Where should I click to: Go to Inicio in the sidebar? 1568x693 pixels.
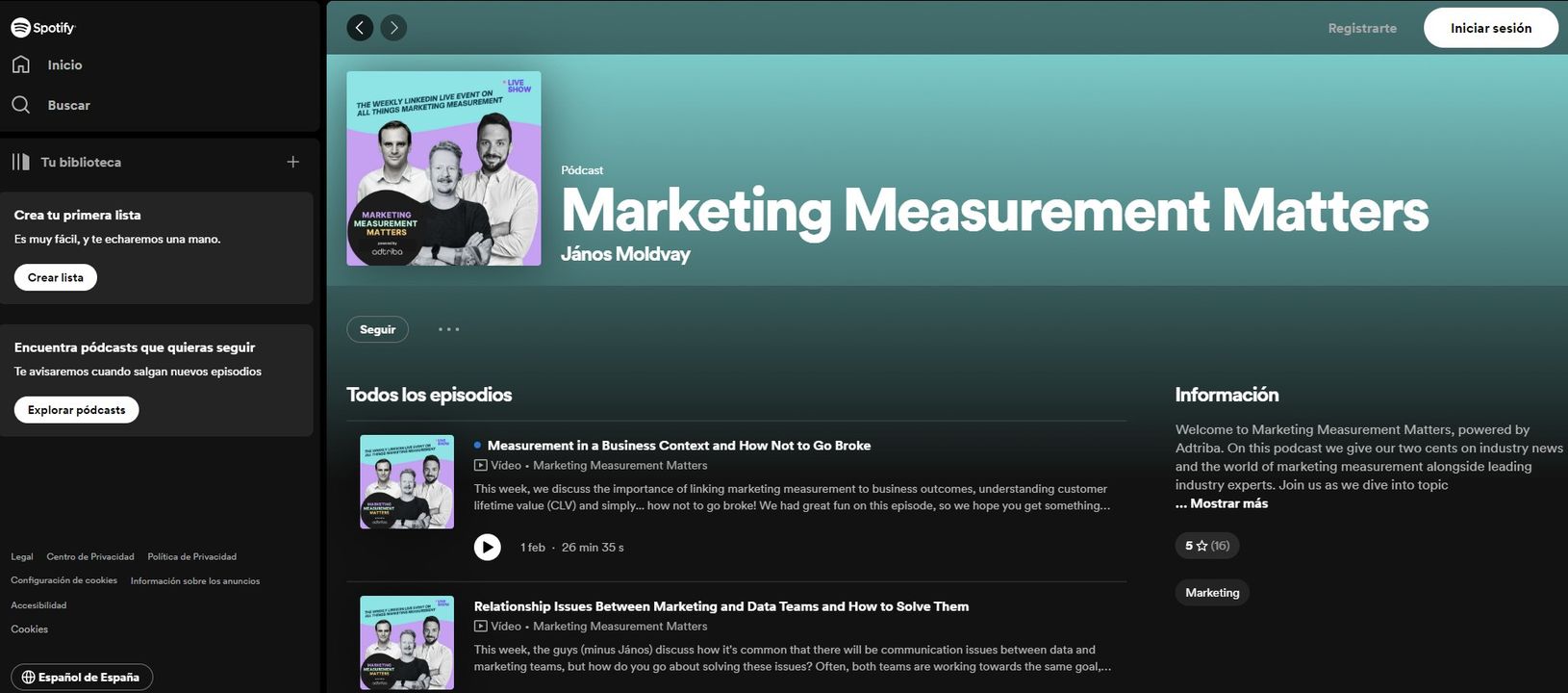coord(64,64)
